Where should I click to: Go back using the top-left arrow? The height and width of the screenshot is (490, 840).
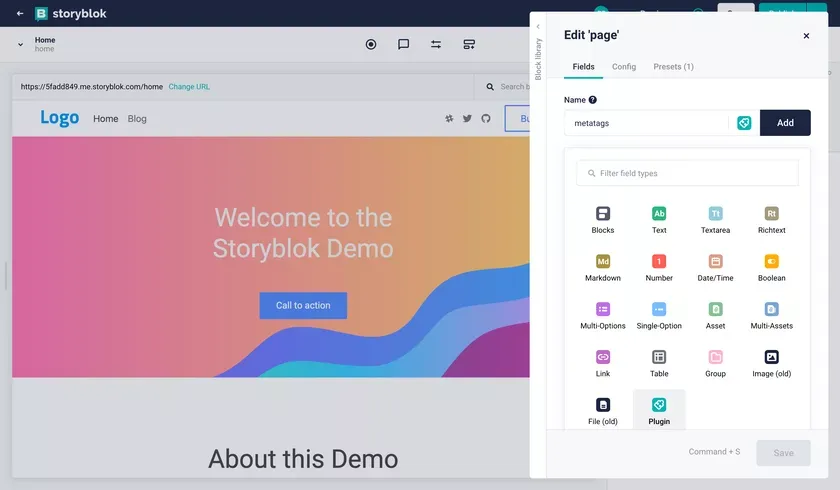20,13
